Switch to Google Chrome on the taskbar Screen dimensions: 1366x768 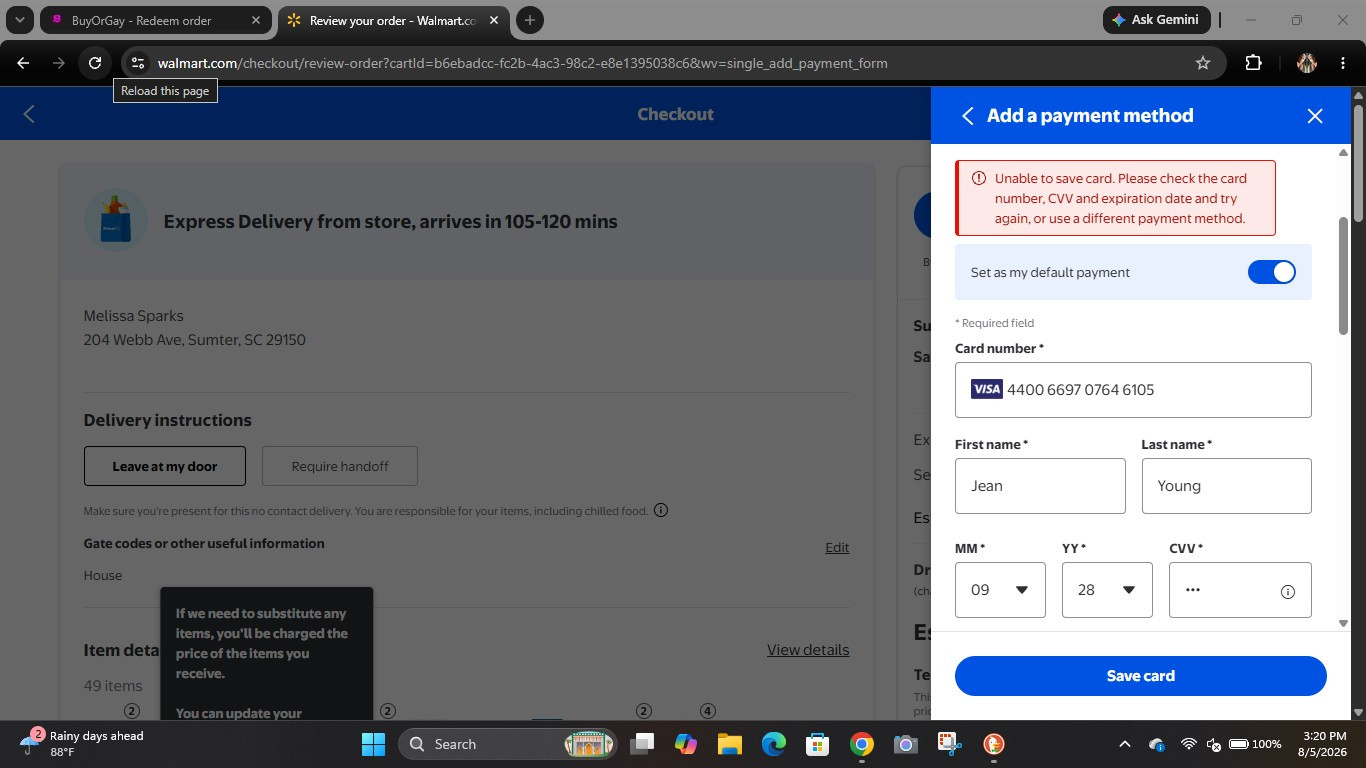[x=861, y=744]
